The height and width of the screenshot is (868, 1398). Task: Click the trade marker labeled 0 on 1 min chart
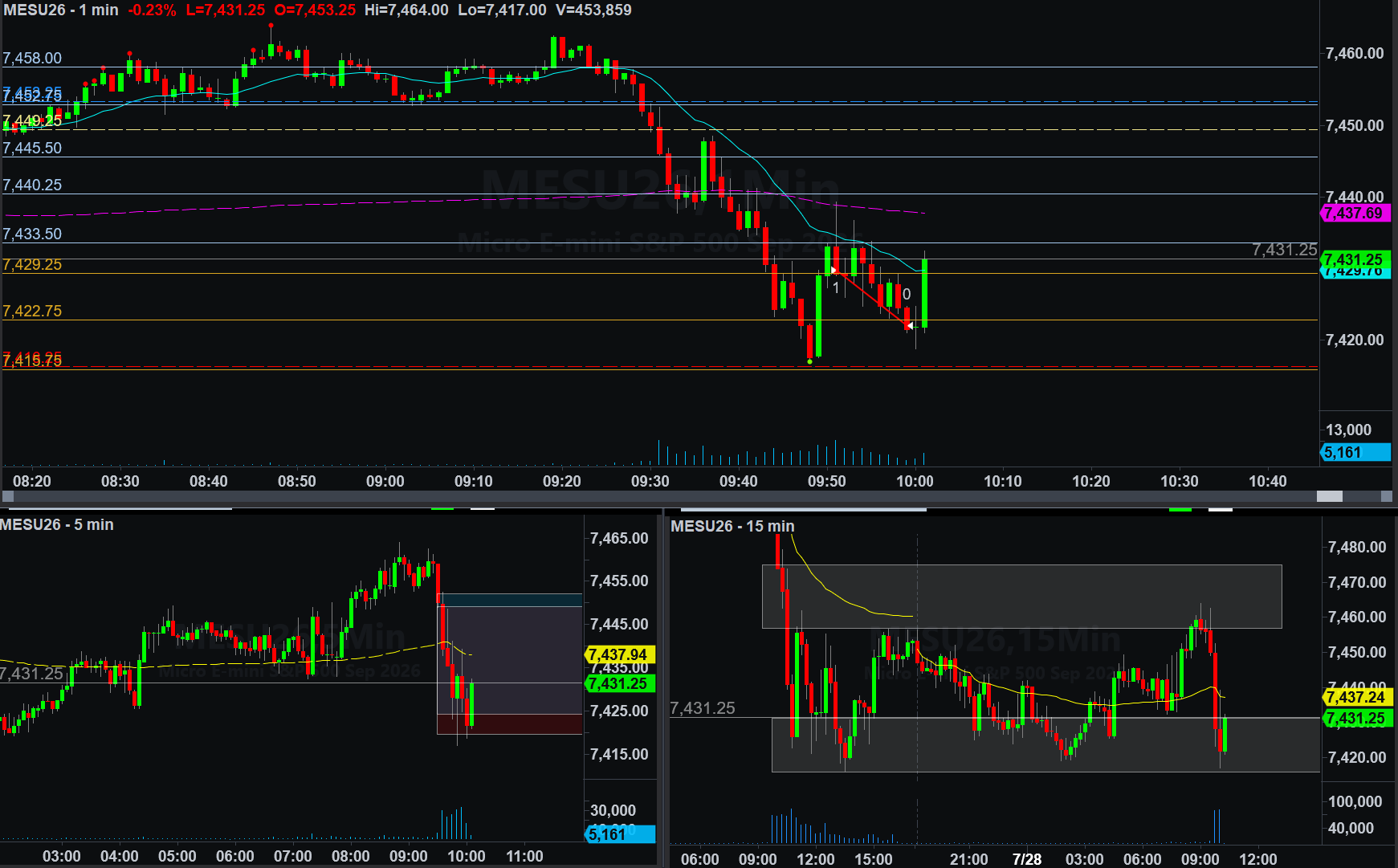[x=907, y=295]
